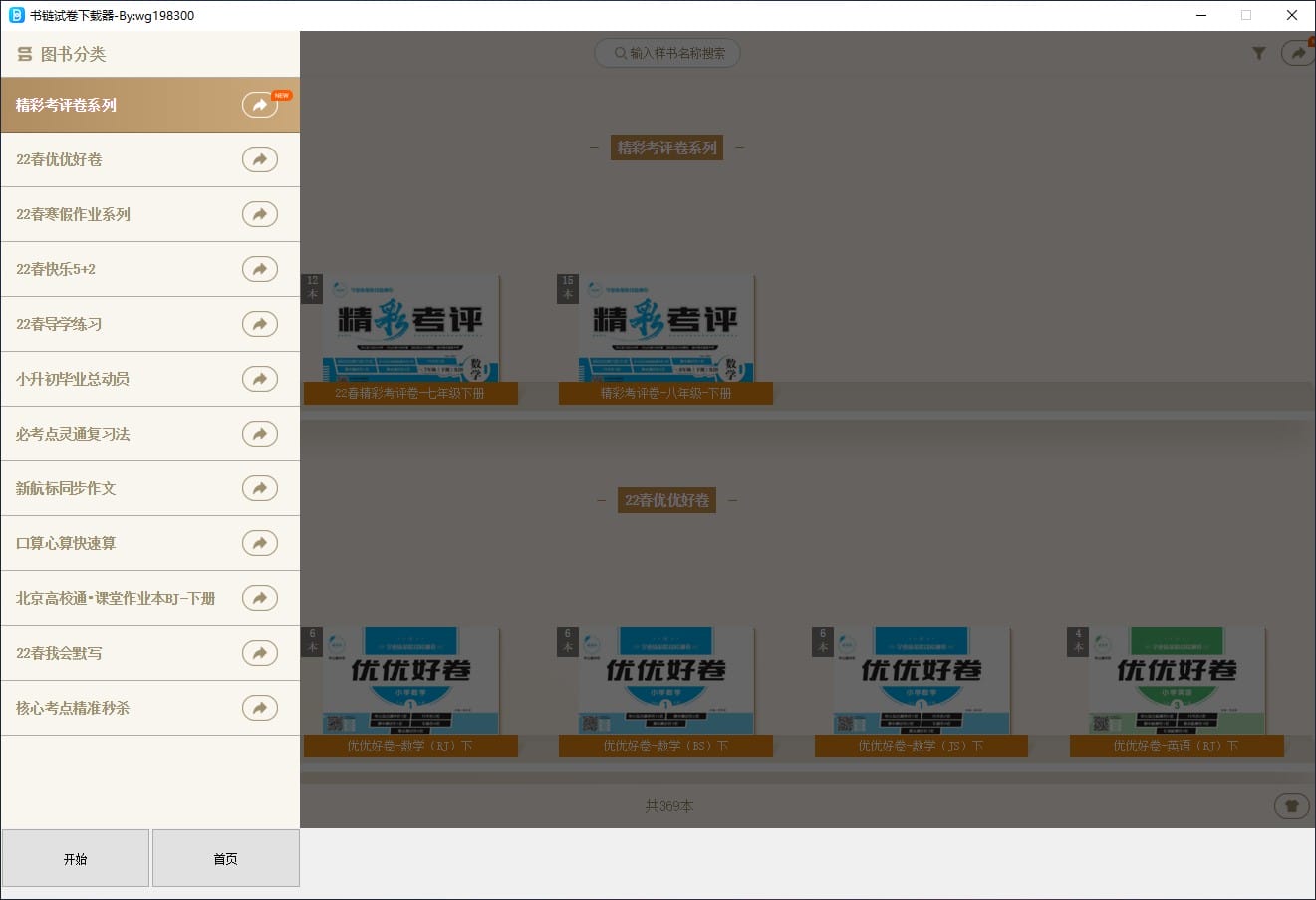
Task: Click the search magnifier icon
Action: (x=621, y=53)
